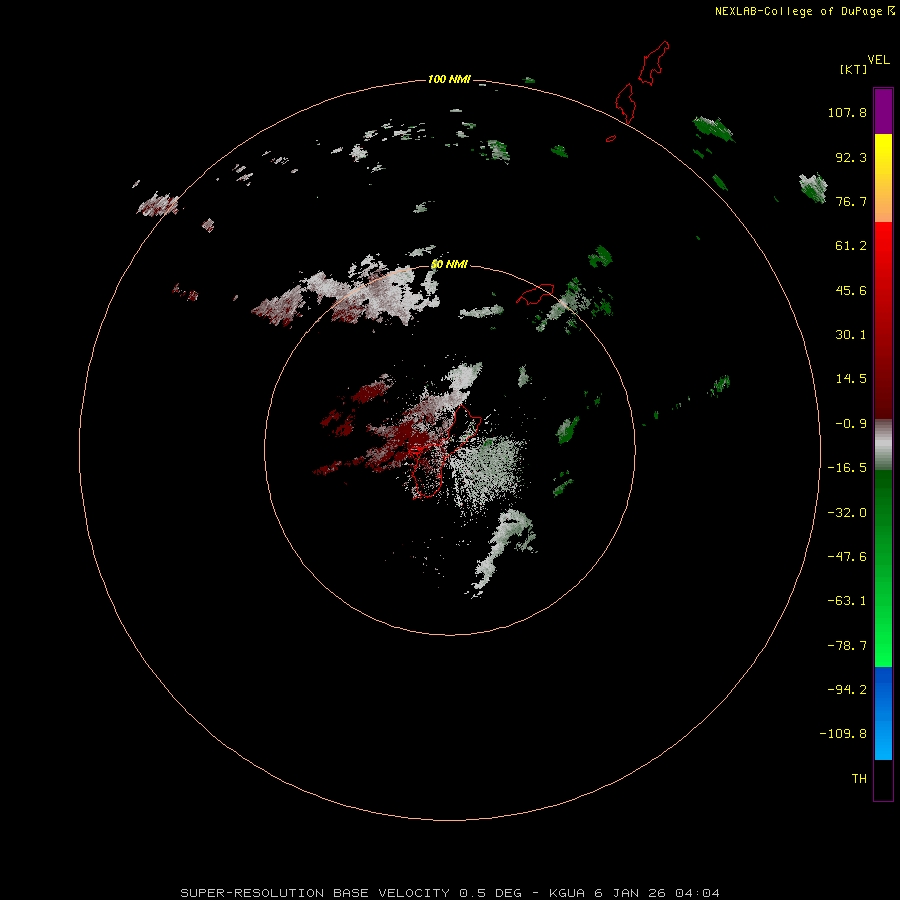The width and height of the screenshot is (900, 900).
Task: Click the [KT] units label
Action: pos(853,69)
